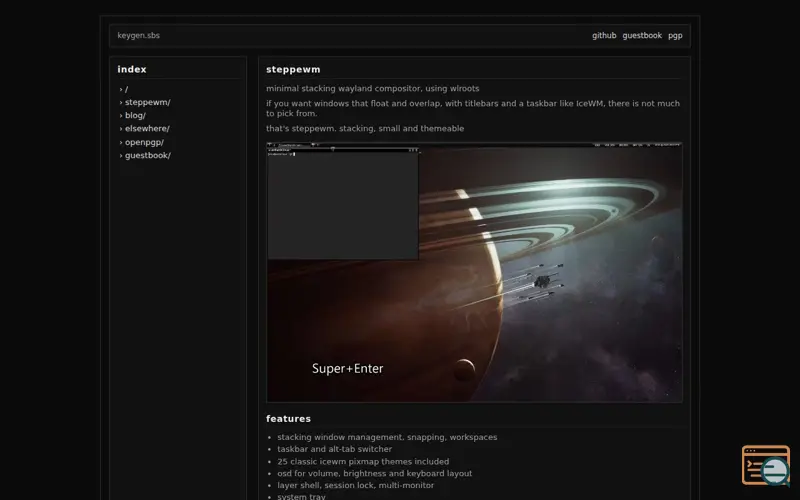Open elsewhere/ in the index sidebar
This screenshot has width=800, height=500.
(x=147, y=129)
